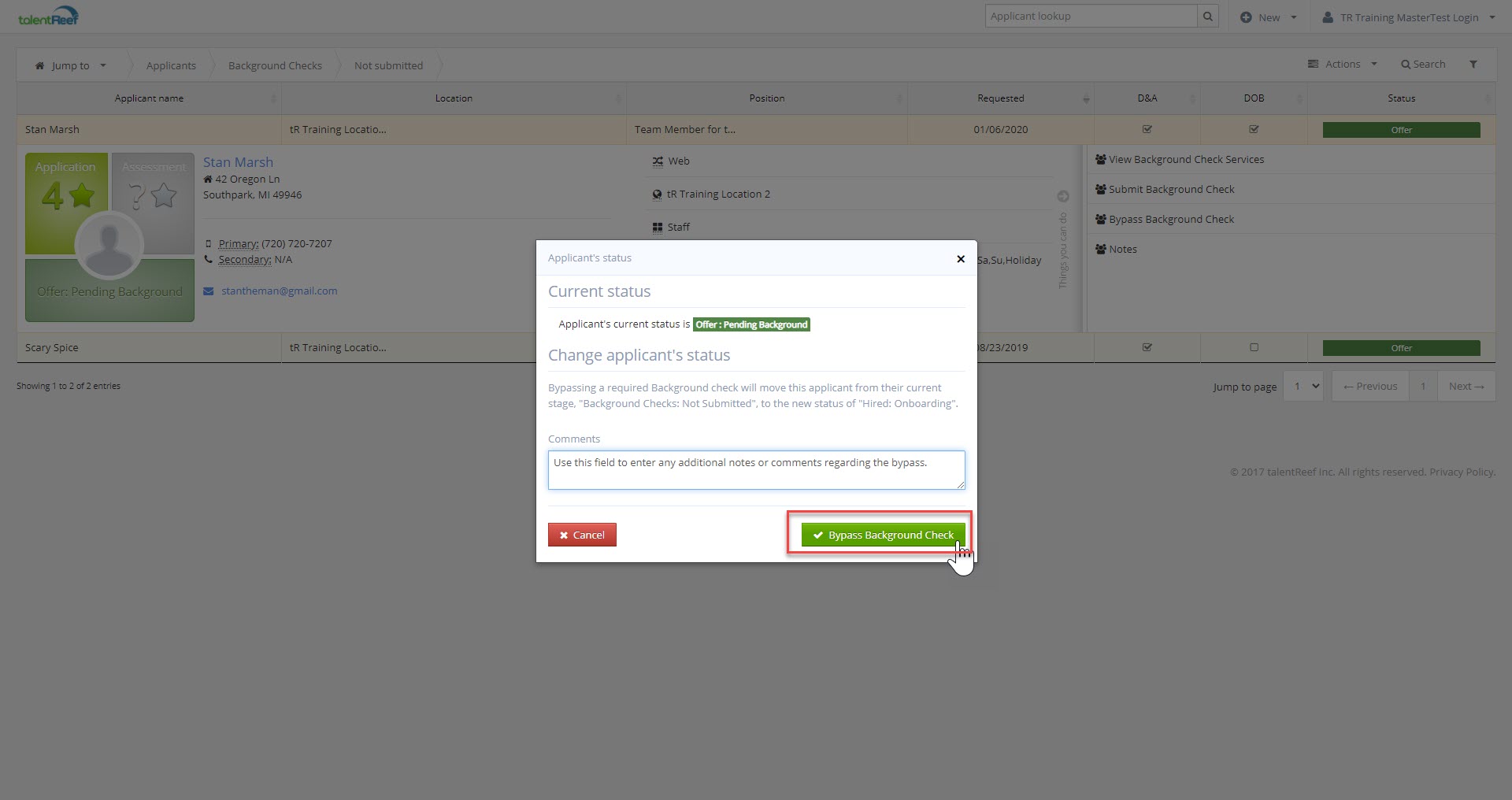Toggle Stan Marsh's D&A checkbox
Image resolution: width=1512 pixels, height=800 pixels.
(x=1147, y=129)
